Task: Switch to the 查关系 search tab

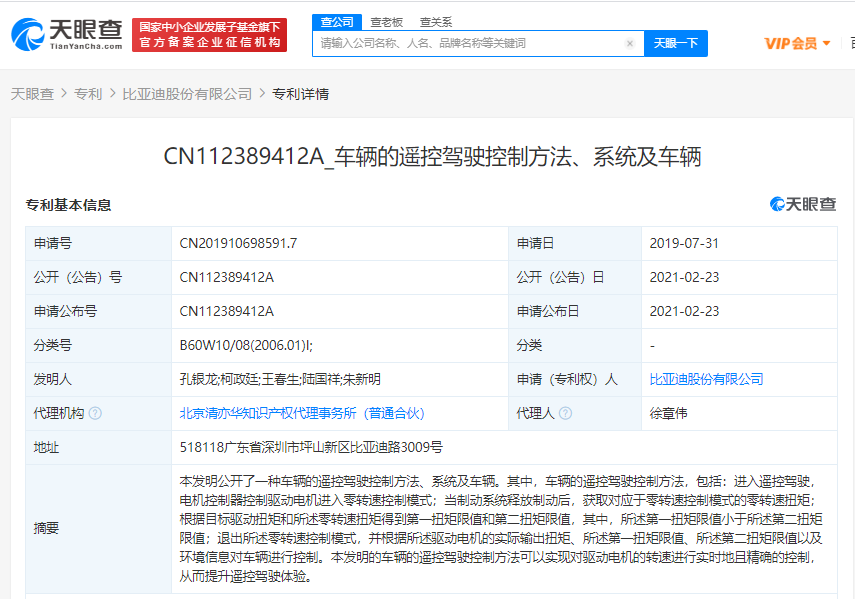Action: [435, 21]
